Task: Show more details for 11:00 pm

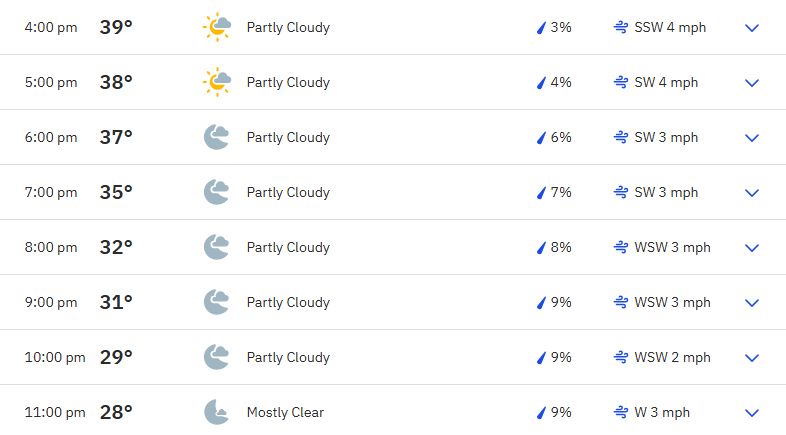Action: coord(752,413)
